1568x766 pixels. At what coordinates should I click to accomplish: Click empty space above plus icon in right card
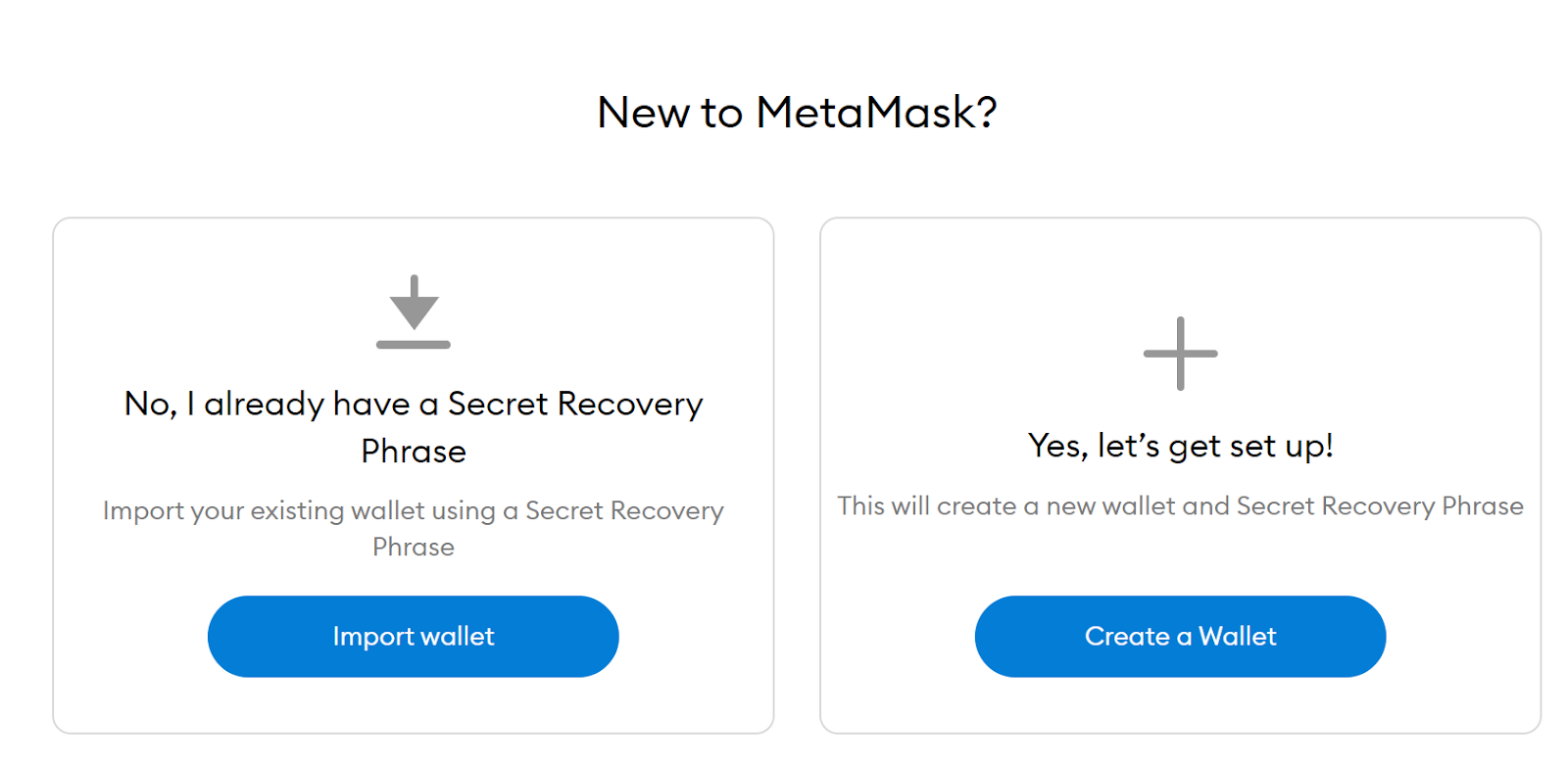pyautogui.click(x=1180, y=264)
